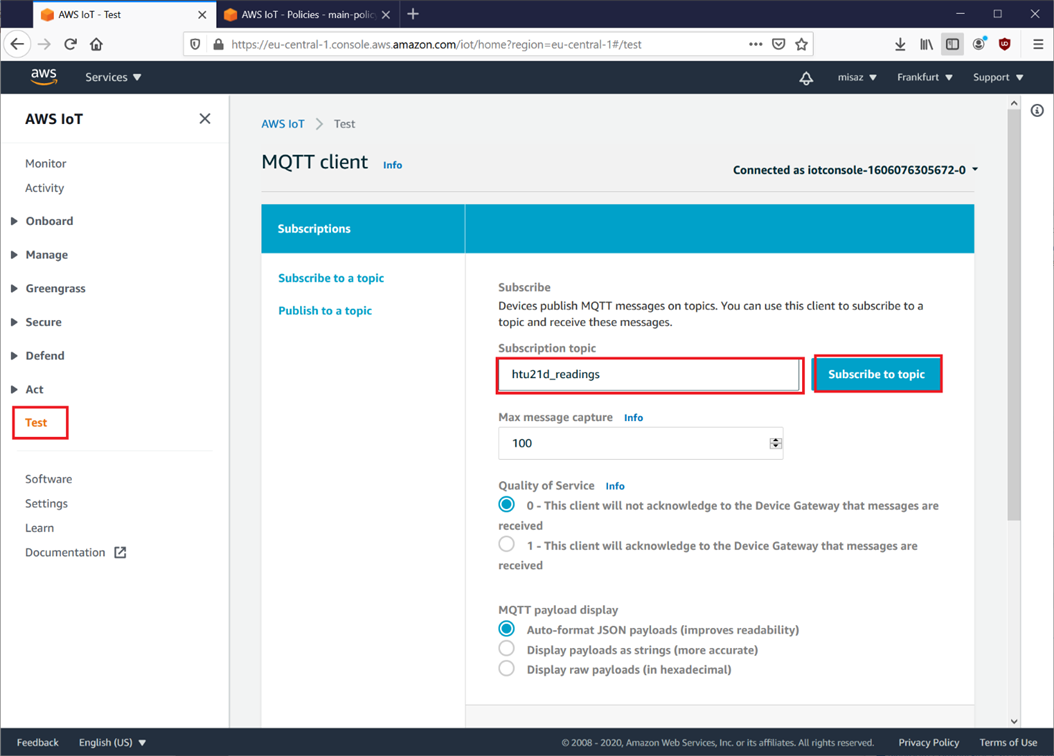Close the AWS IoT sidebar panel
Image resolution: width=1054 pixels, height=756 pixels.
point(205,119)
